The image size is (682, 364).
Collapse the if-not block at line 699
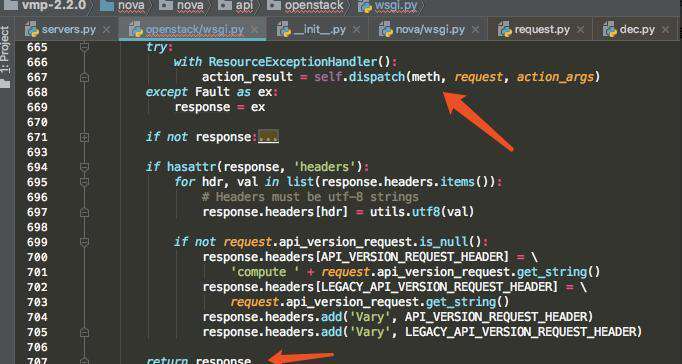pyautogui.click(x=85, y=242)
